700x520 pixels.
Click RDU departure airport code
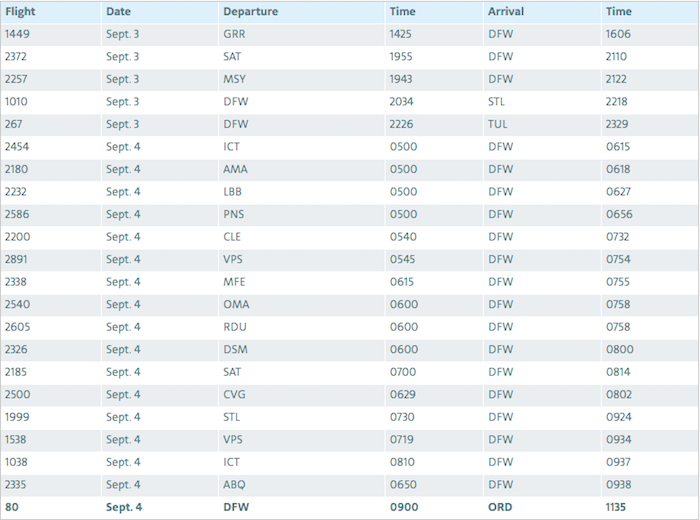235,327
